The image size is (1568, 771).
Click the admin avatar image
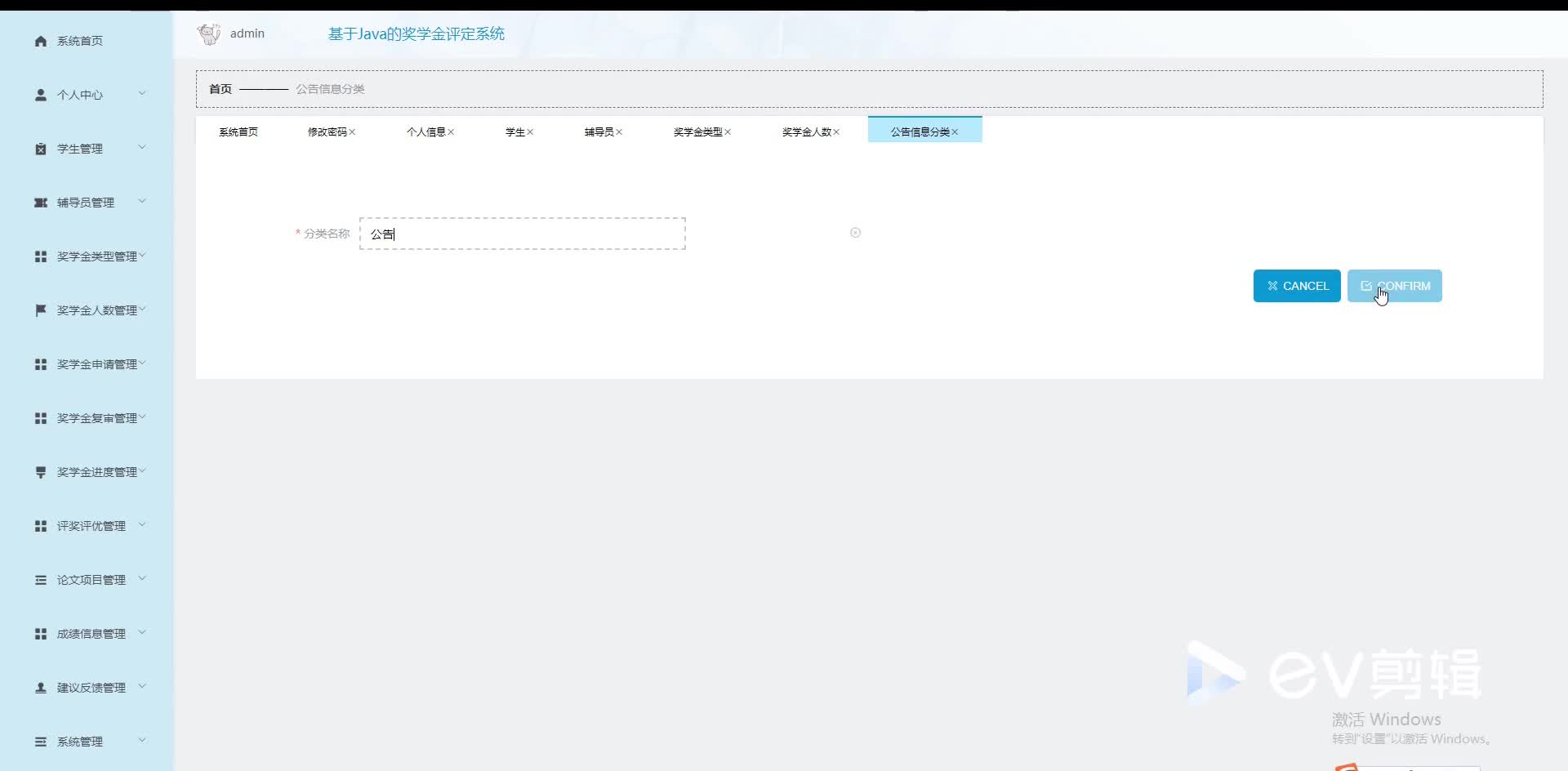(209, 33)
